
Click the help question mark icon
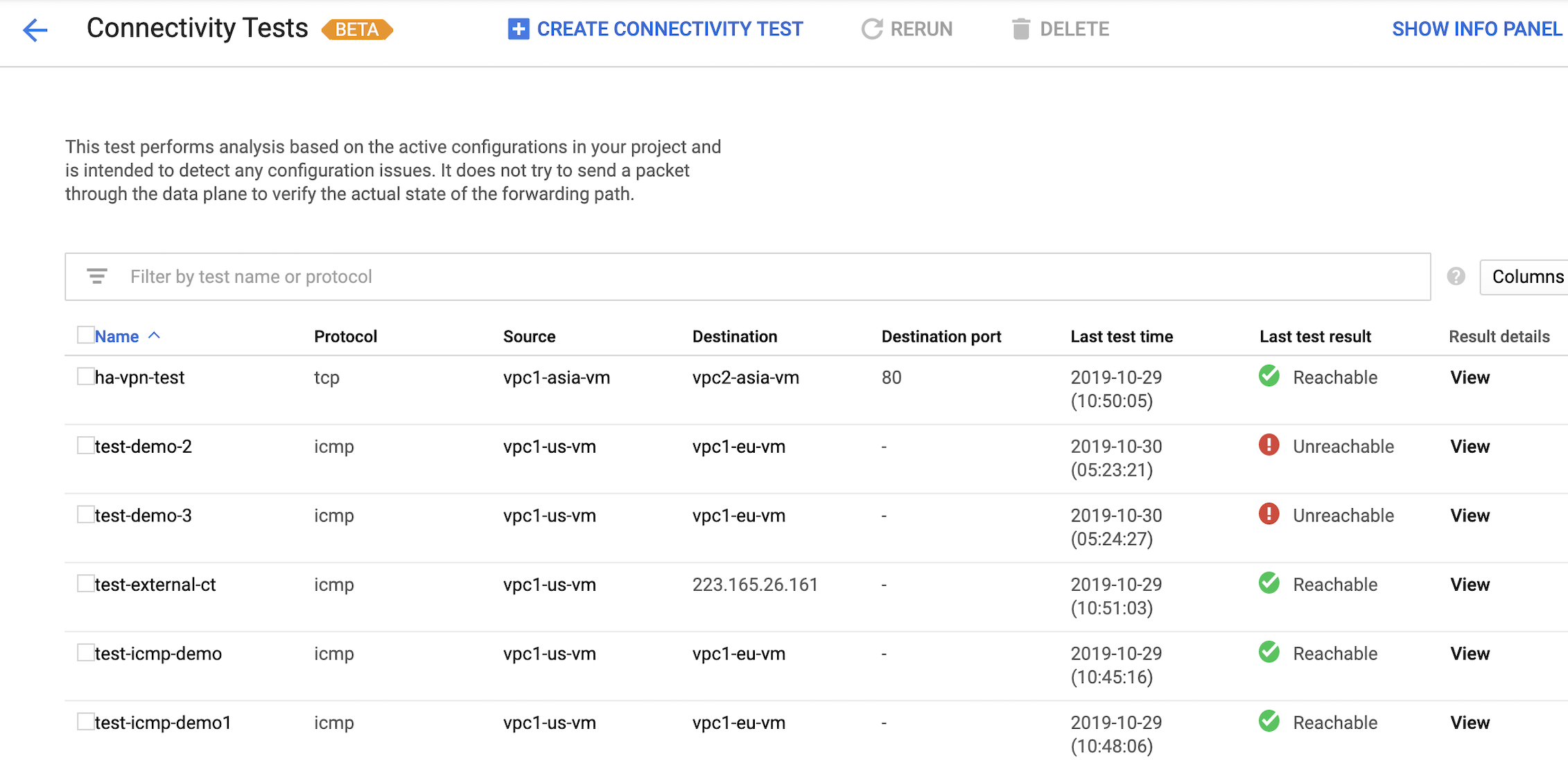pos(1456,277)
